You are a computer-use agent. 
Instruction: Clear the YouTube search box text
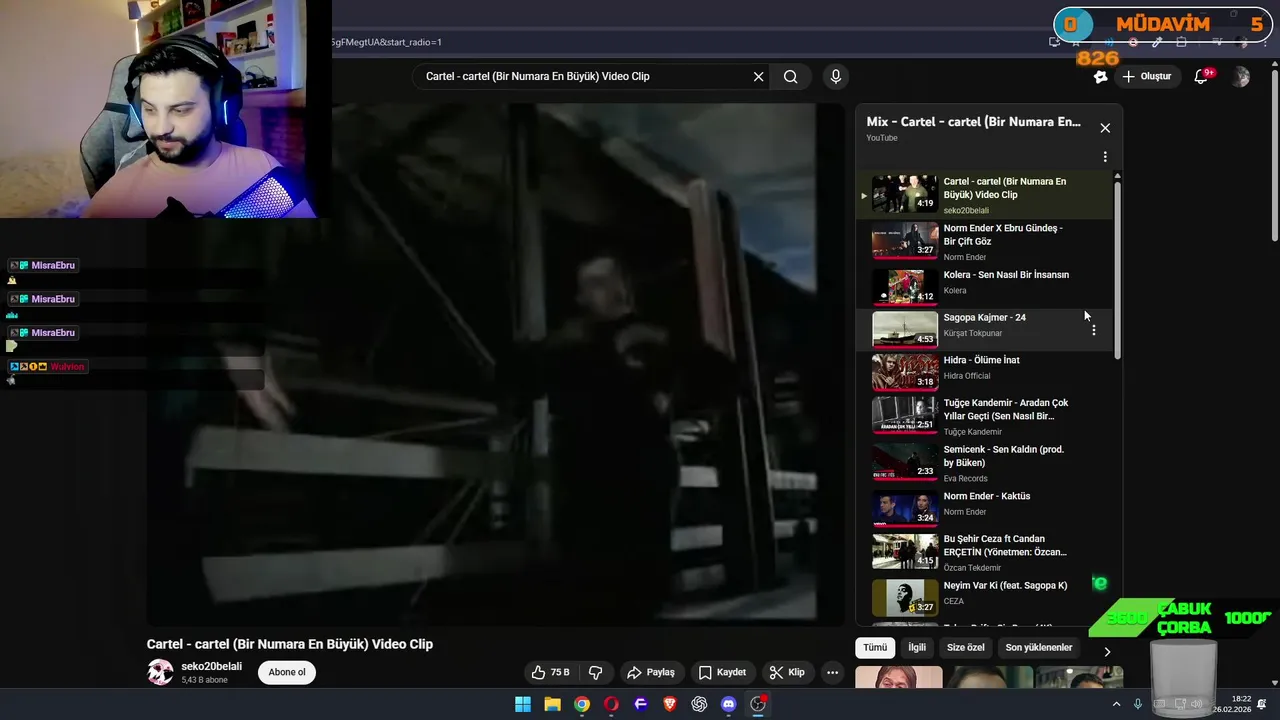click(758, 77)
